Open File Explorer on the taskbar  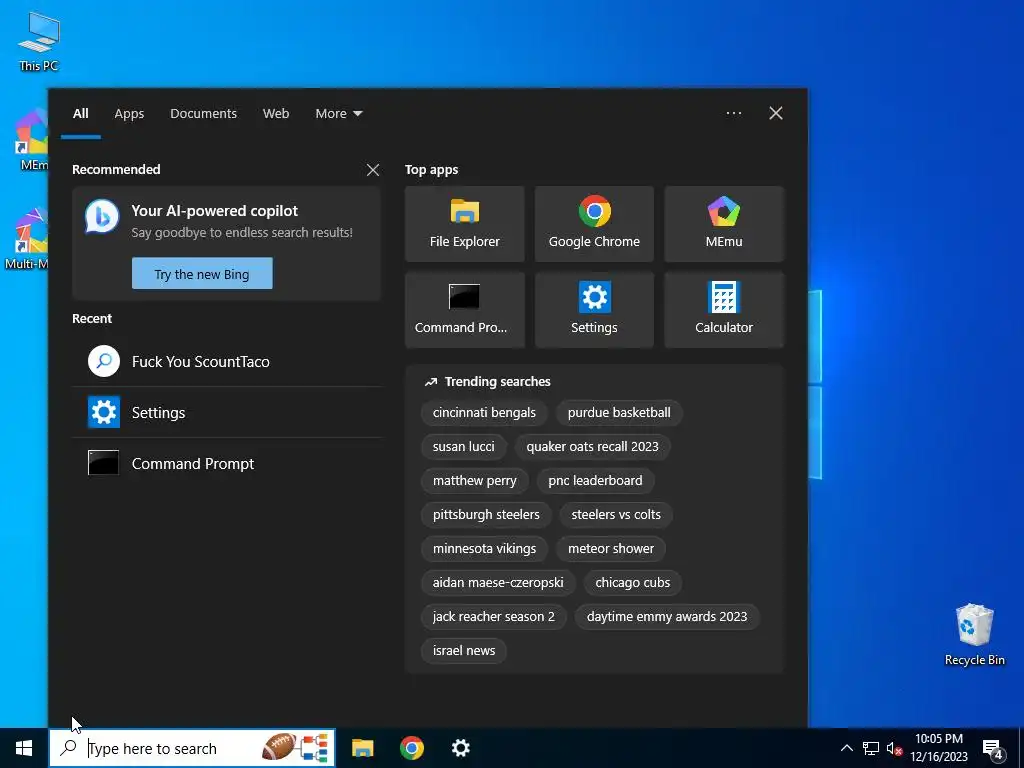click(x=362, y=748)
